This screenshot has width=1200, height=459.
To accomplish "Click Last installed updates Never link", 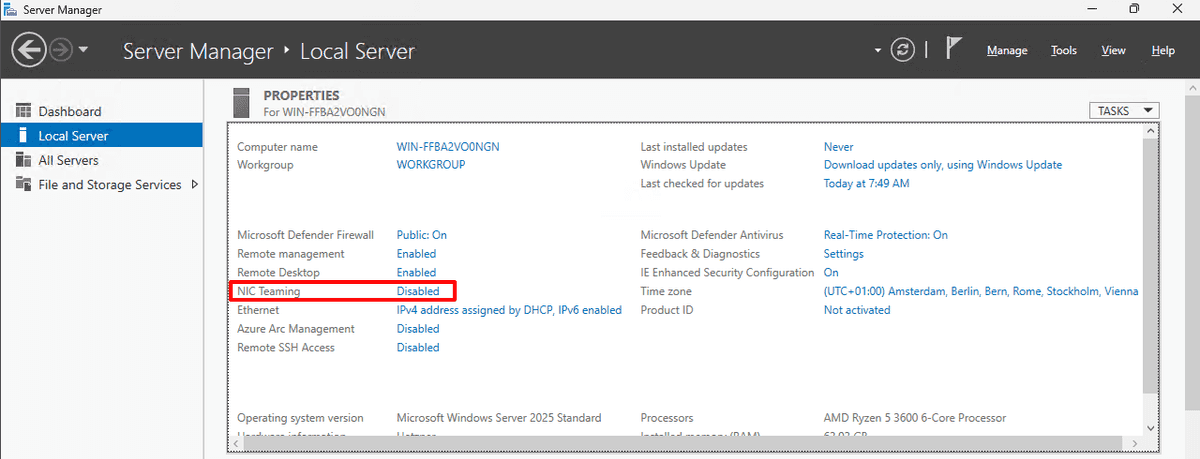I will 839,147.
